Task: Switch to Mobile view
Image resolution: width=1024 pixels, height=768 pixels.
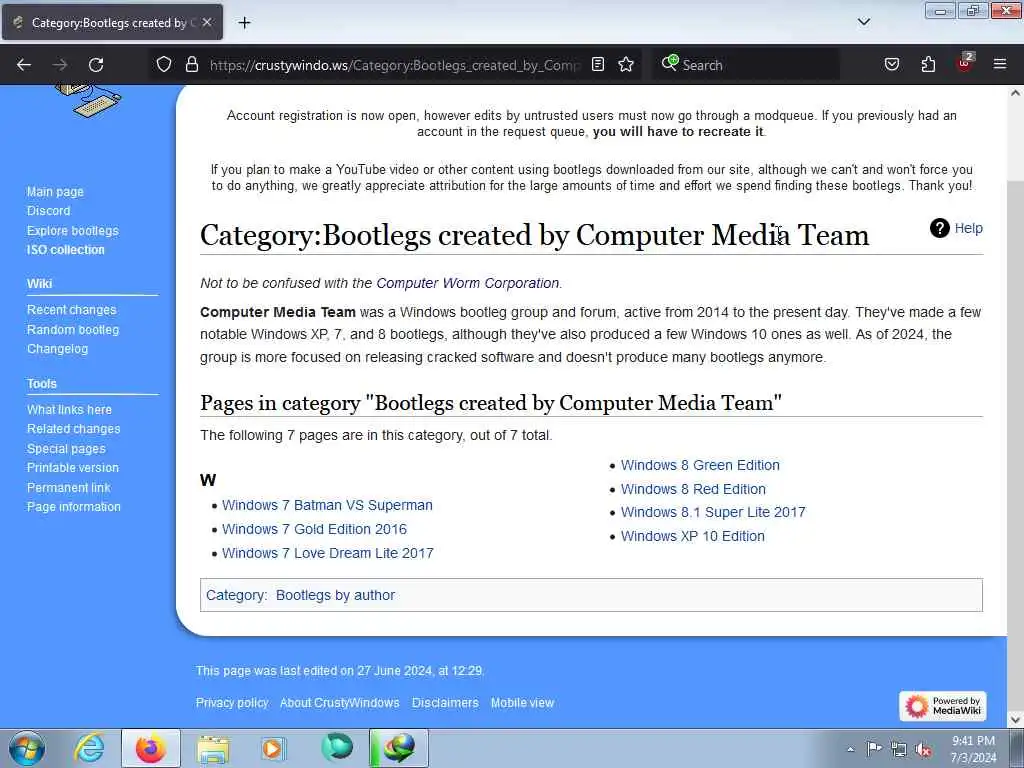Action: [522, 703]
